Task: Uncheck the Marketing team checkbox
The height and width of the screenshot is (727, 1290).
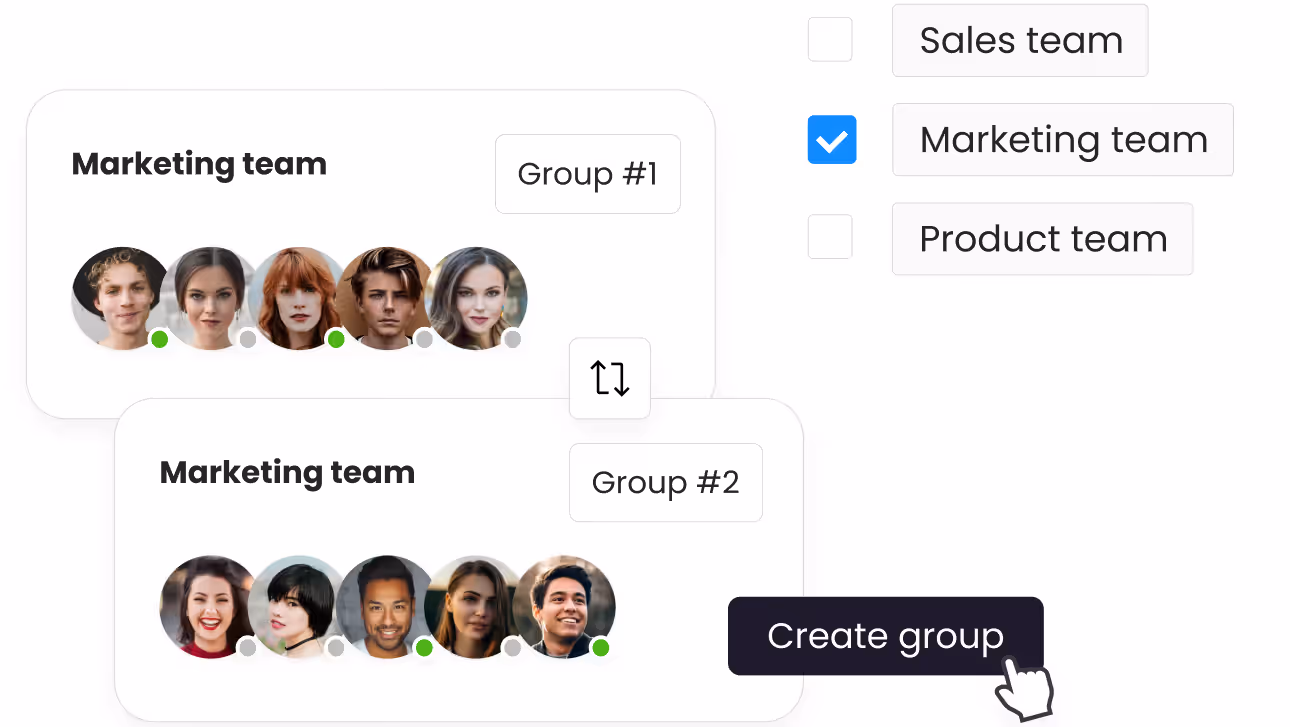Action: pyautogui.click(x=832, y=140)
